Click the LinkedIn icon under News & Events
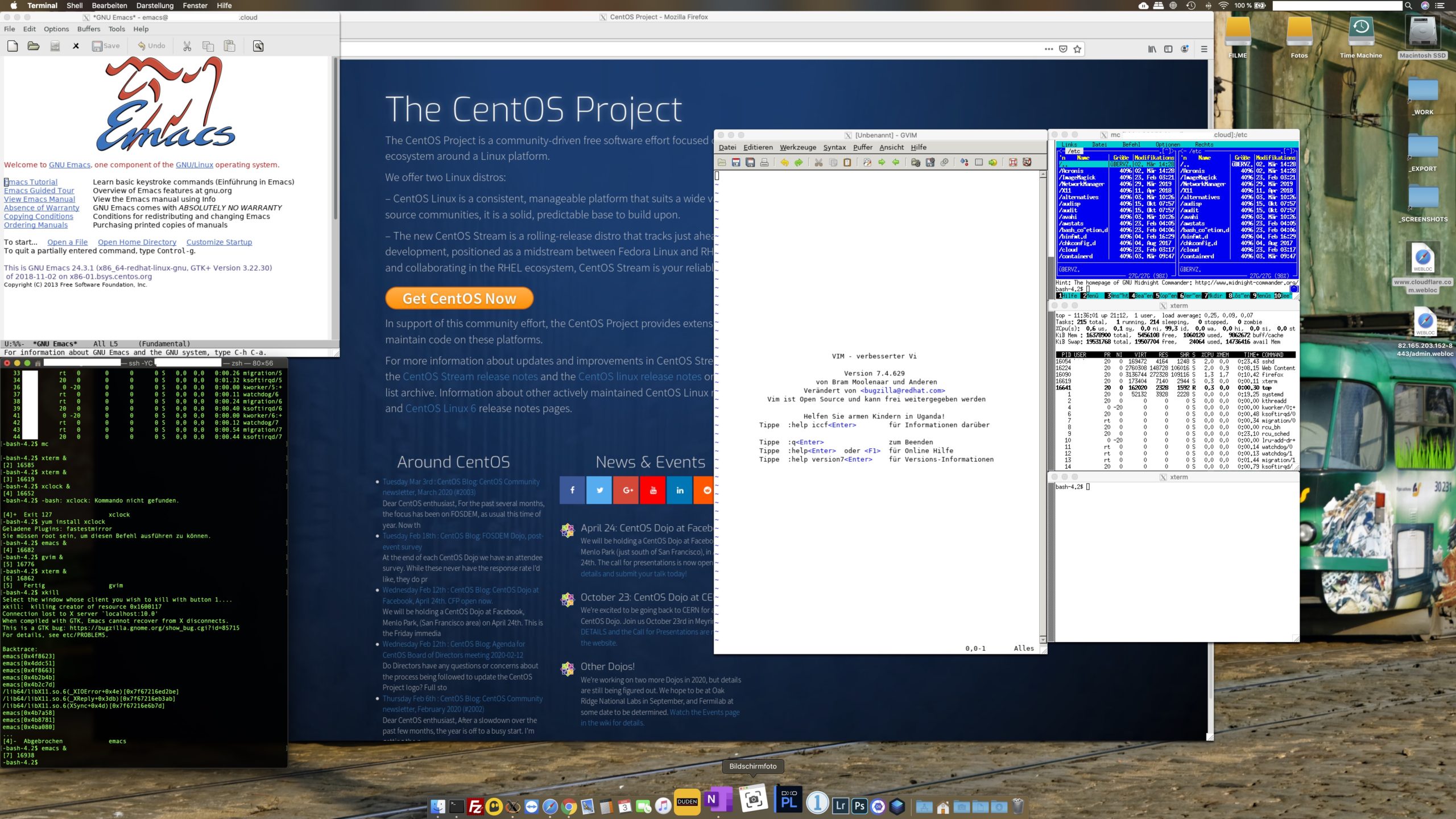1456x819 pixels. tap(680, 490)
